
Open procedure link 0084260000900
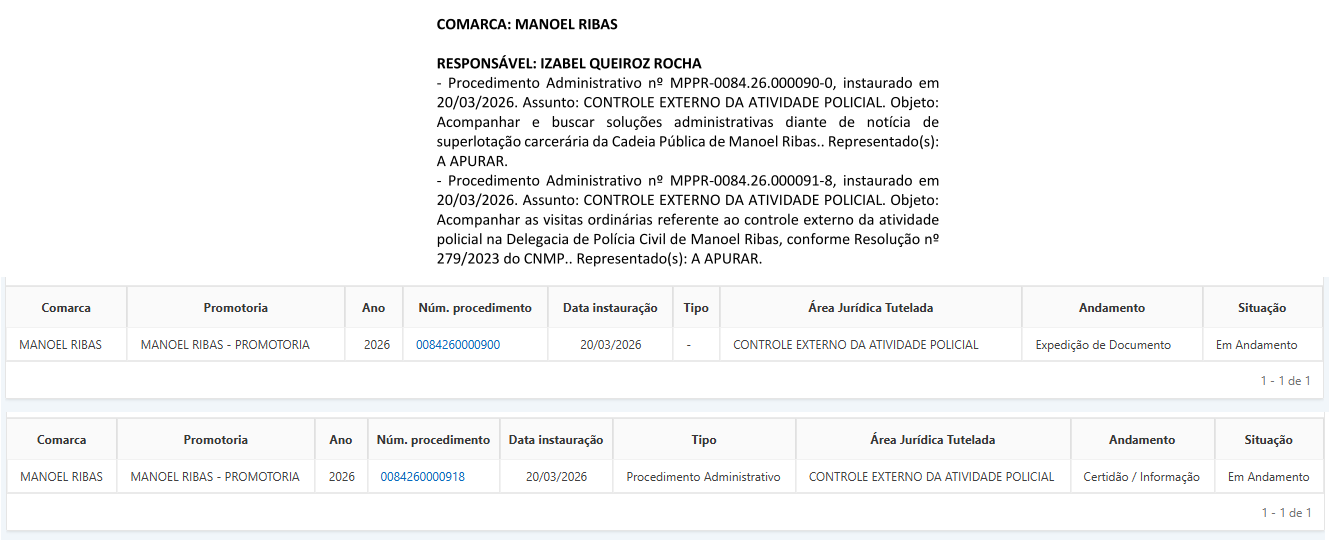pyautogui.click(x=458, y=345)
